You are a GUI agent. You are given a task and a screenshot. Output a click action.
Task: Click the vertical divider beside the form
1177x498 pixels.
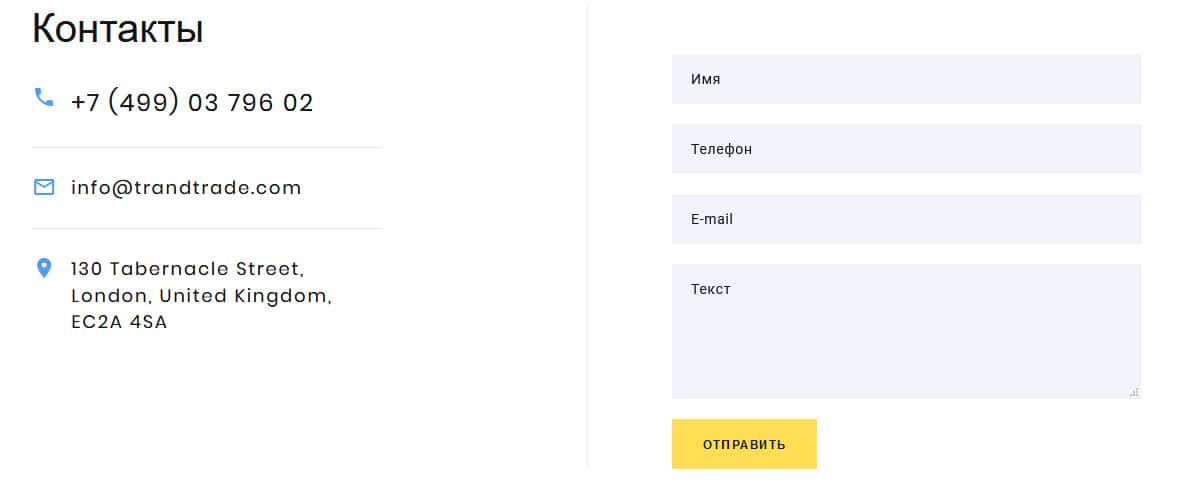tap(588, 240)
